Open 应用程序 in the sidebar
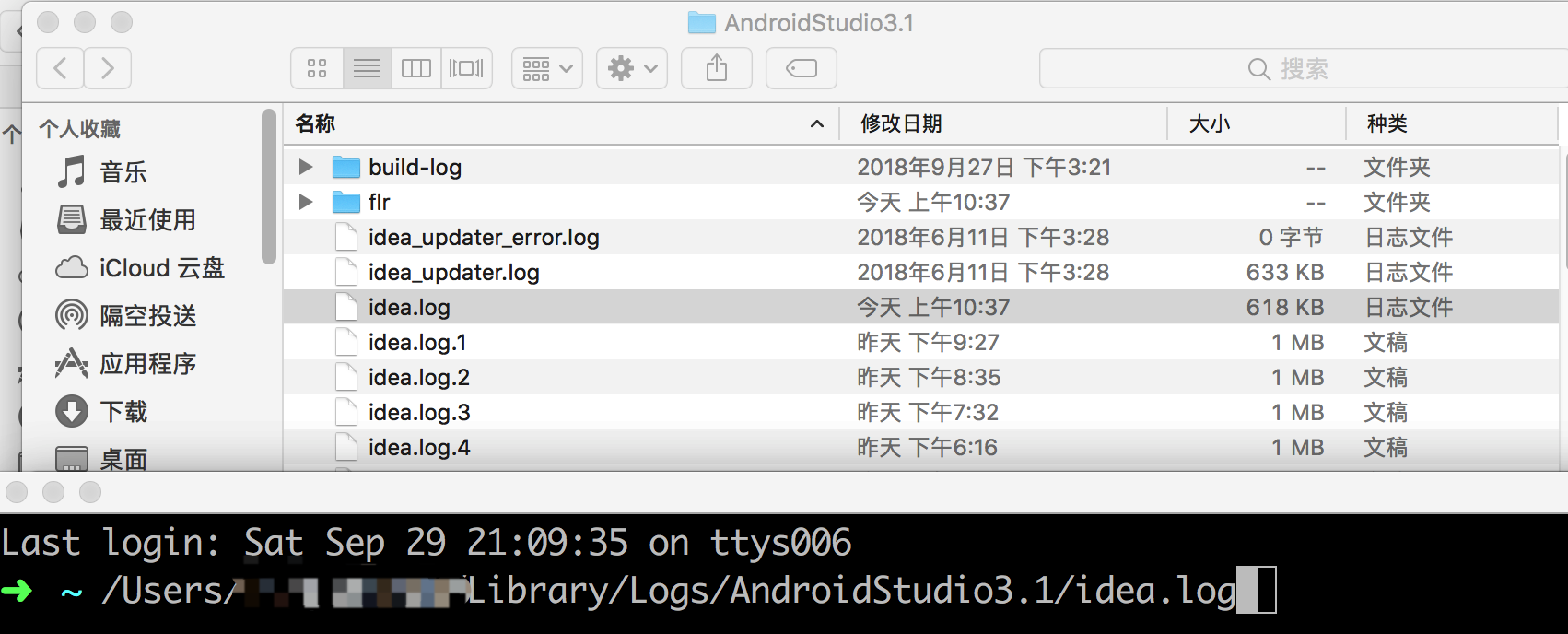Image resolution: width=1568 pixels, height=634 pixels. click(x=125, y=363)
